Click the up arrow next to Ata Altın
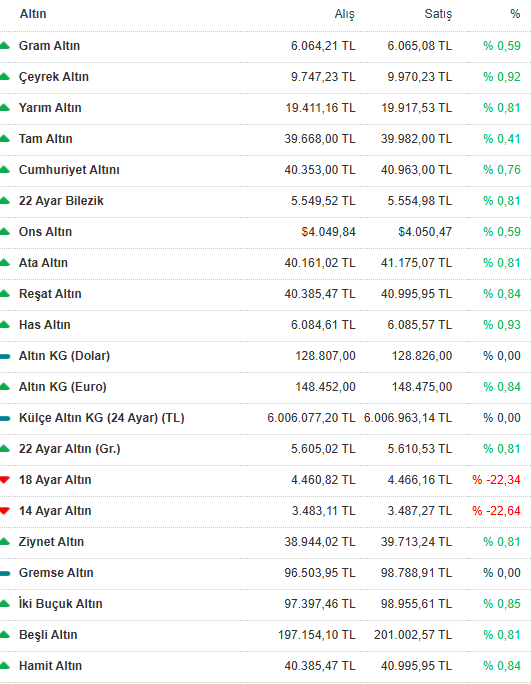This screenshot has width=531, height=684. click(x=4, y=262)
